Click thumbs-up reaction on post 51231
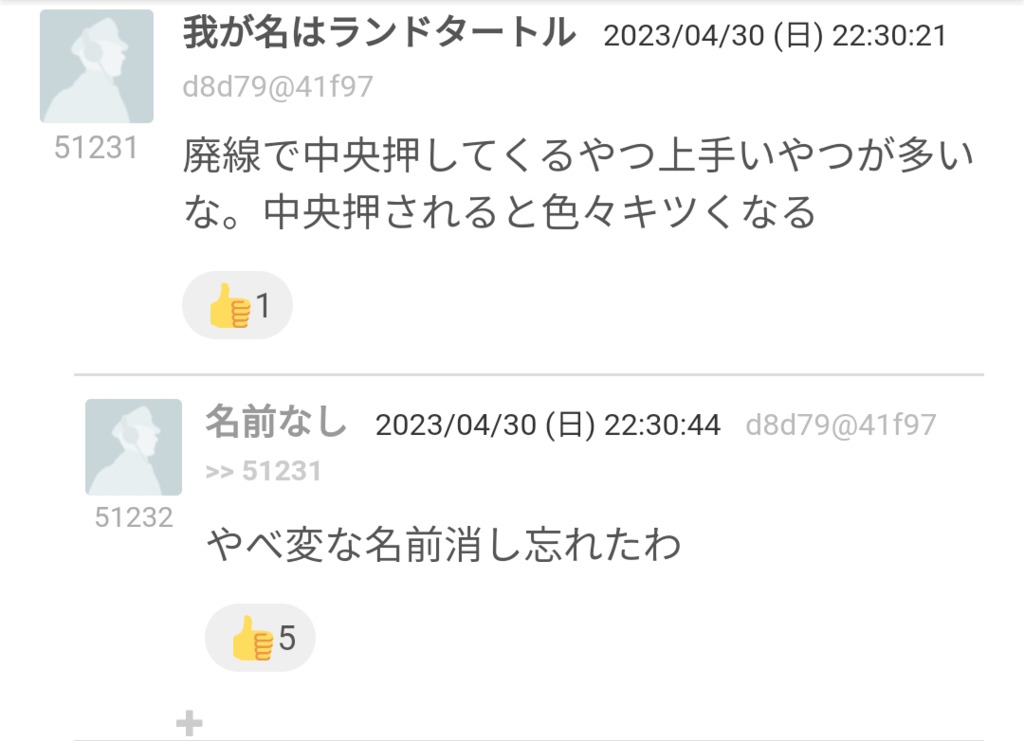Image resolution: width=1024 pixels, height=741 pixels. (x=237, y=305)
